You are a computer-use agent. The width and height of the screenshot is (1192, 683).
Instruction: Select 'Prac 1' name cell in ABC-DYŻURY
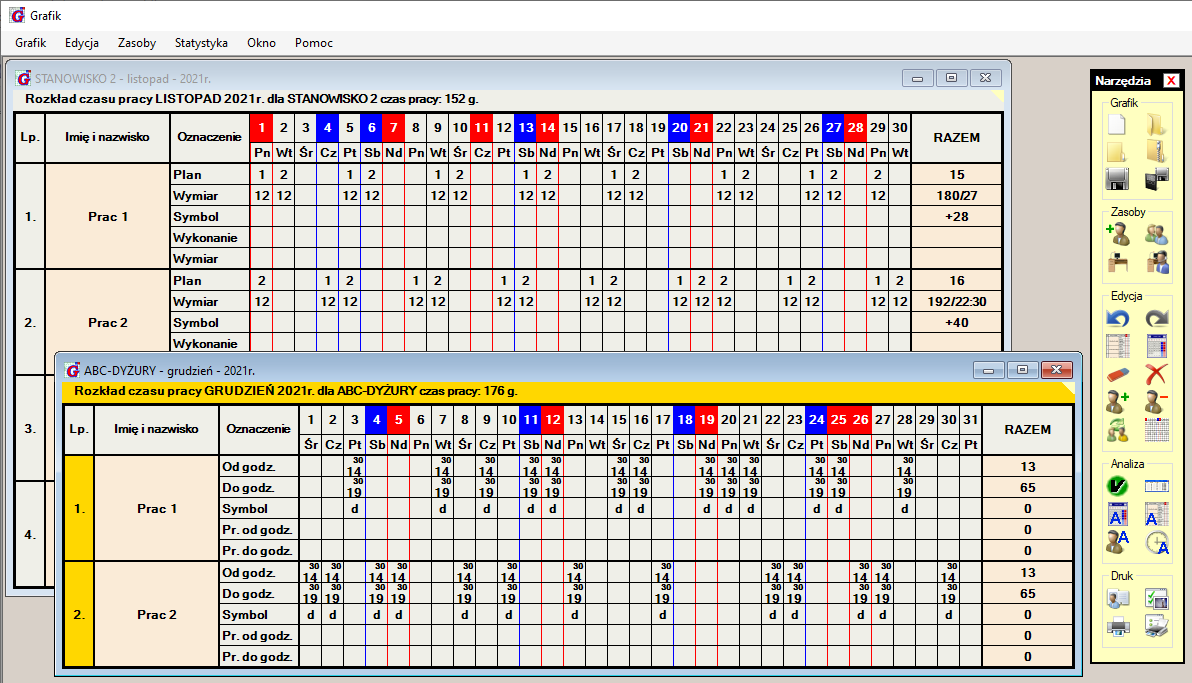tap(157, 508)
